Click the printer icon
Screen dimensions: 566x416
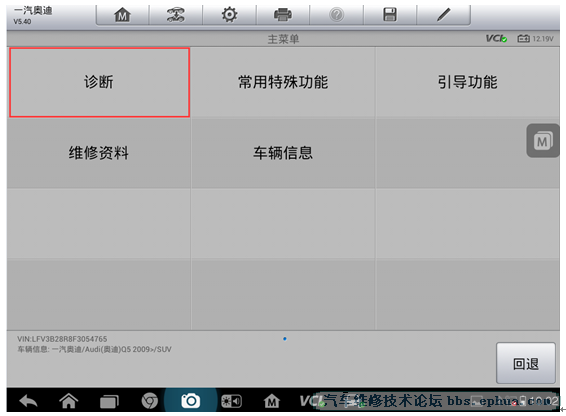click(283, 15)
